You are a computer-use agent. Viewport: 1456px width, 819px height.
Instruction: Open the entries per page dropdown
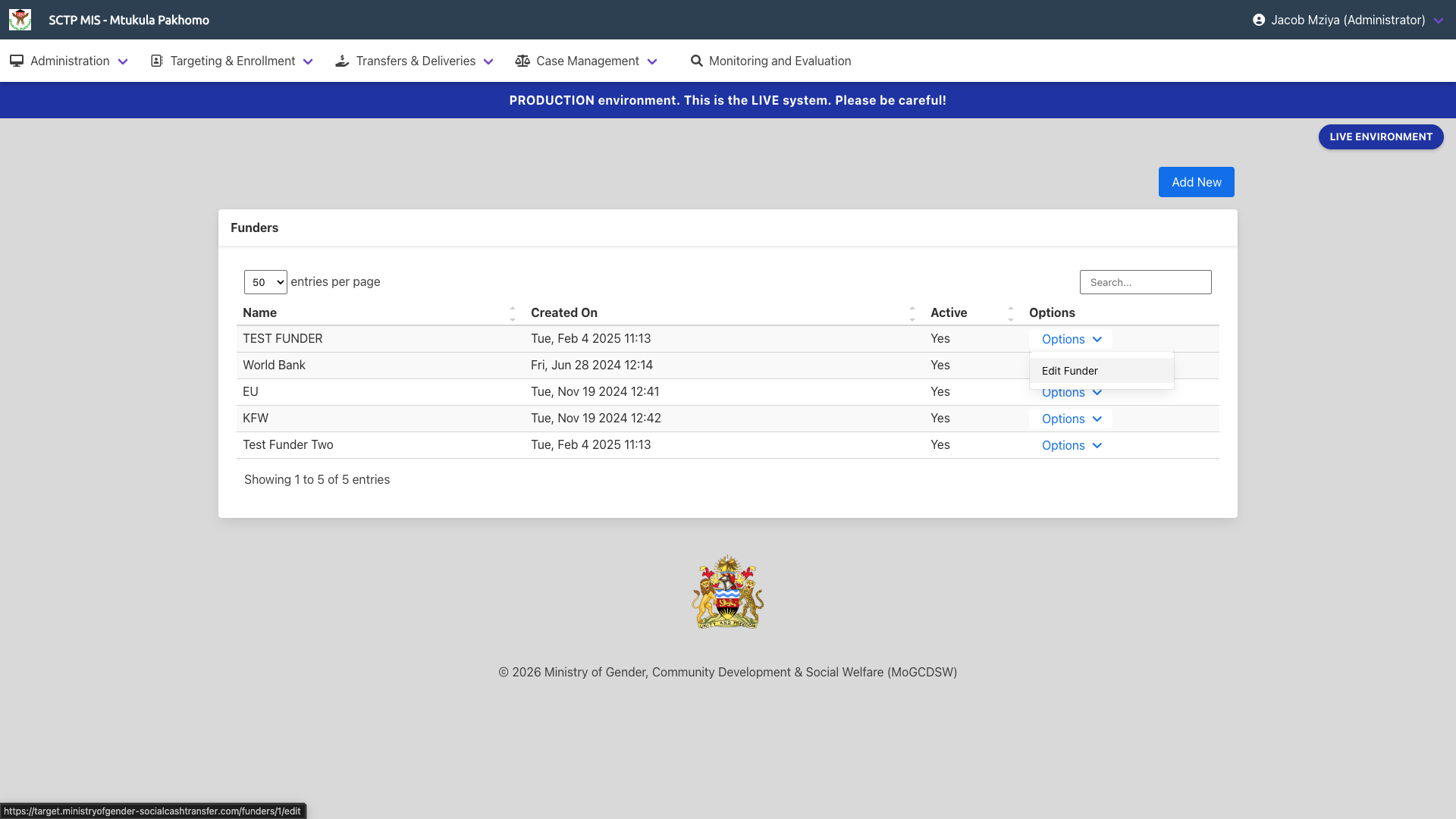[265, 282]
